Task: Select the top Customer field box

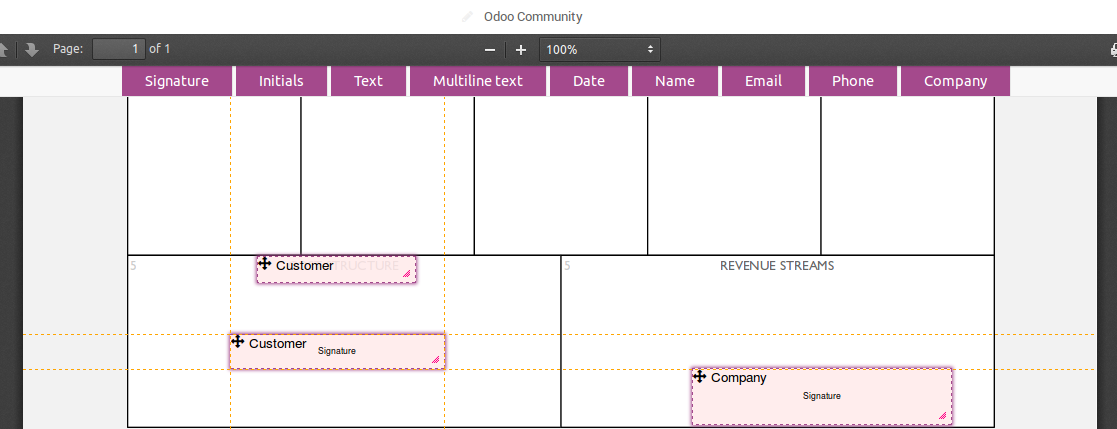Action: 336,269
